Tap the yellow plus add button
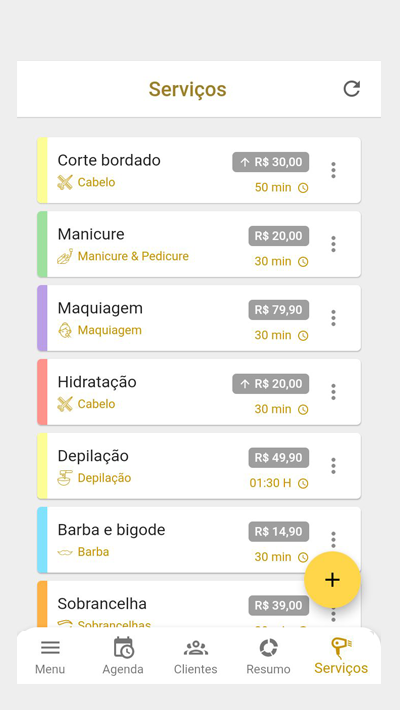 tap(332, 580)
